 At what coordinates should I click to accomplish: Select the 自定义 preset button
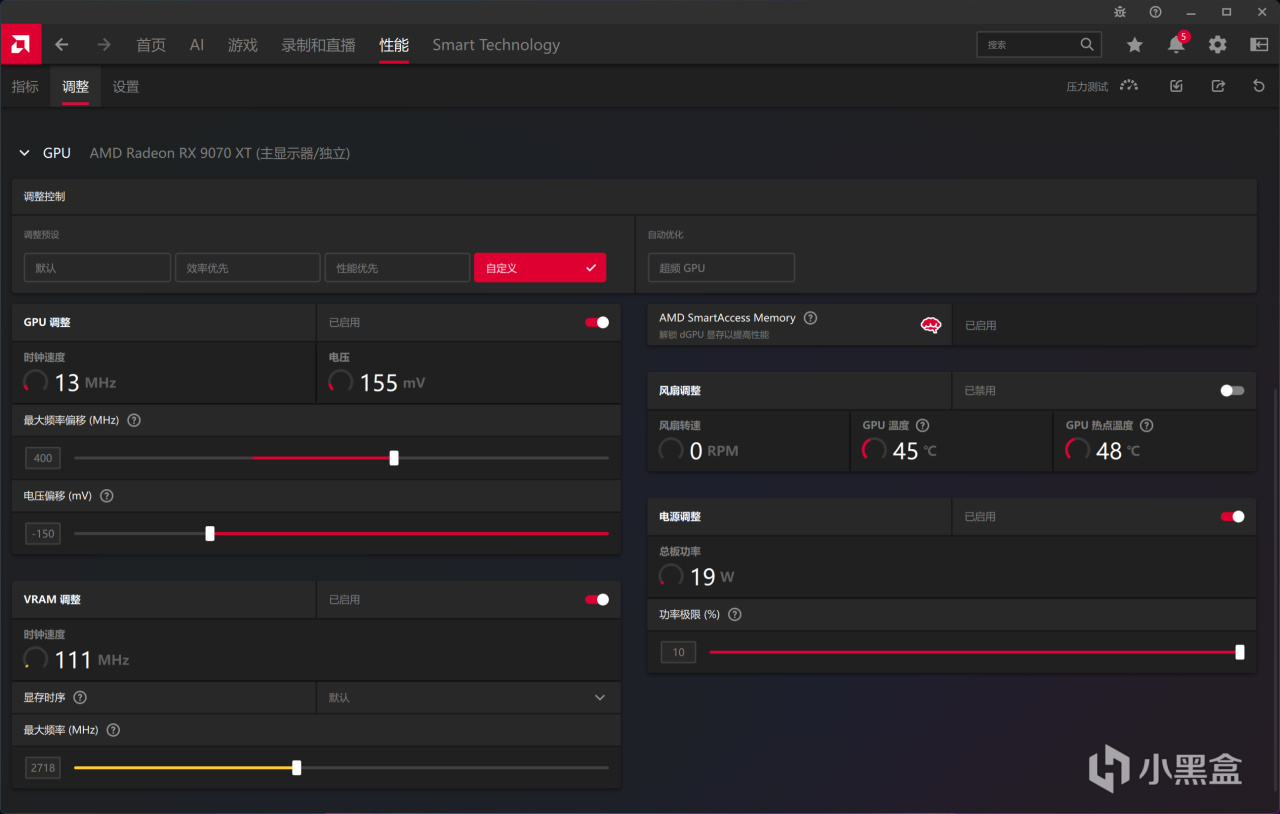point(540,268)
